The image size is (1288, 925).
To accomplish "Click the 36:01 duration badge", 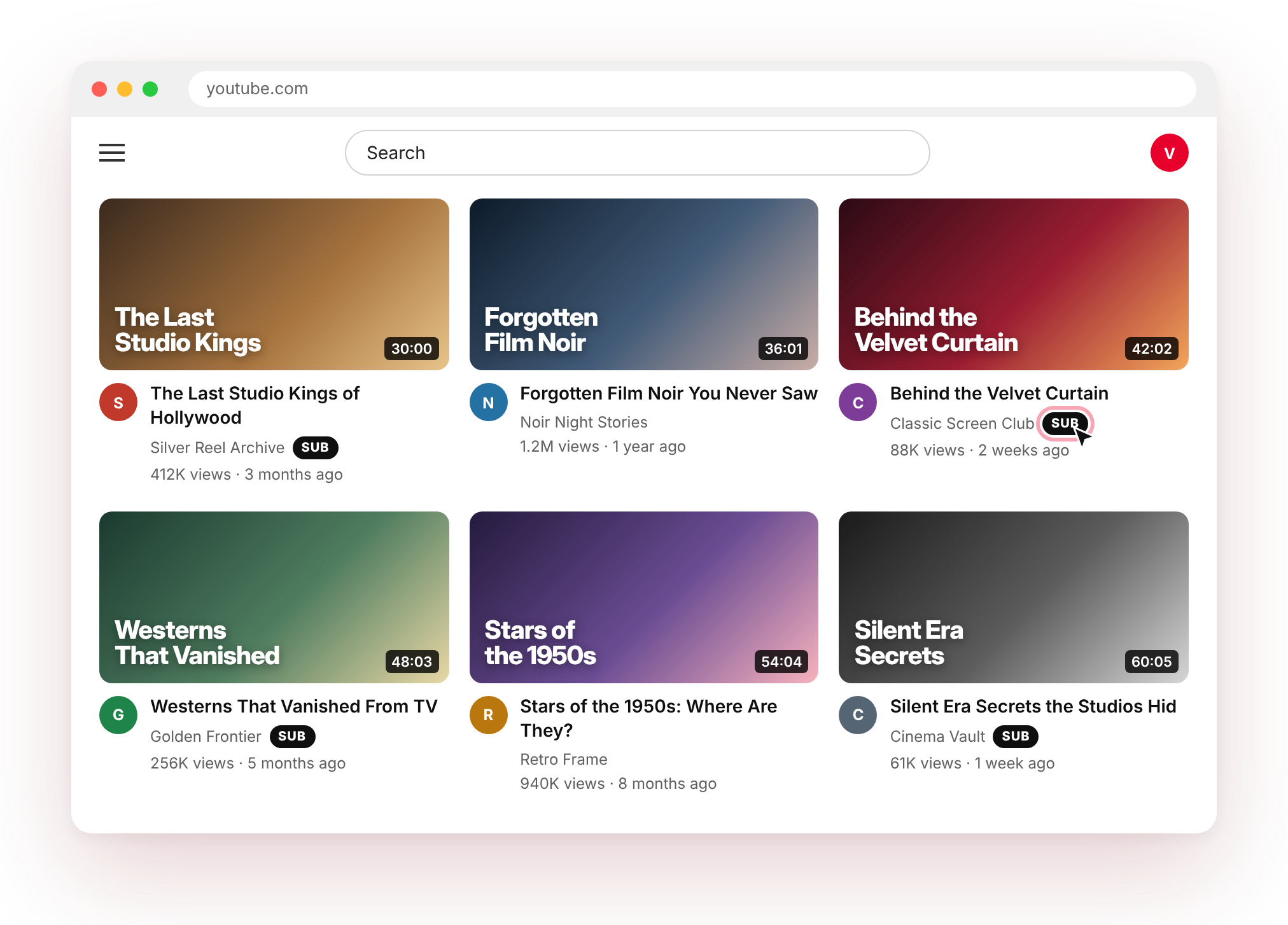I will (x=783, y=349).
